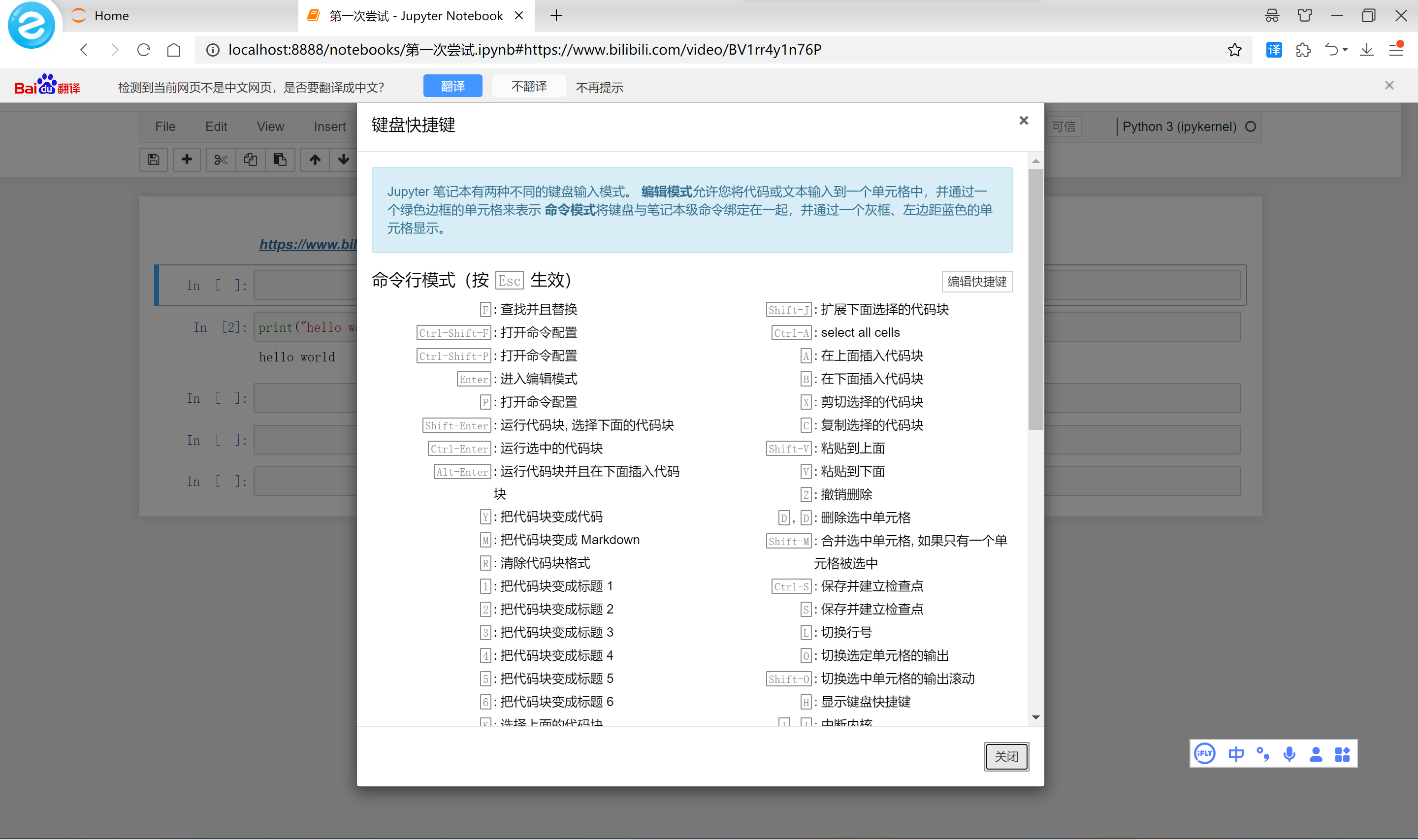
Task: Open a new browser tab
Action: (556, 15)
